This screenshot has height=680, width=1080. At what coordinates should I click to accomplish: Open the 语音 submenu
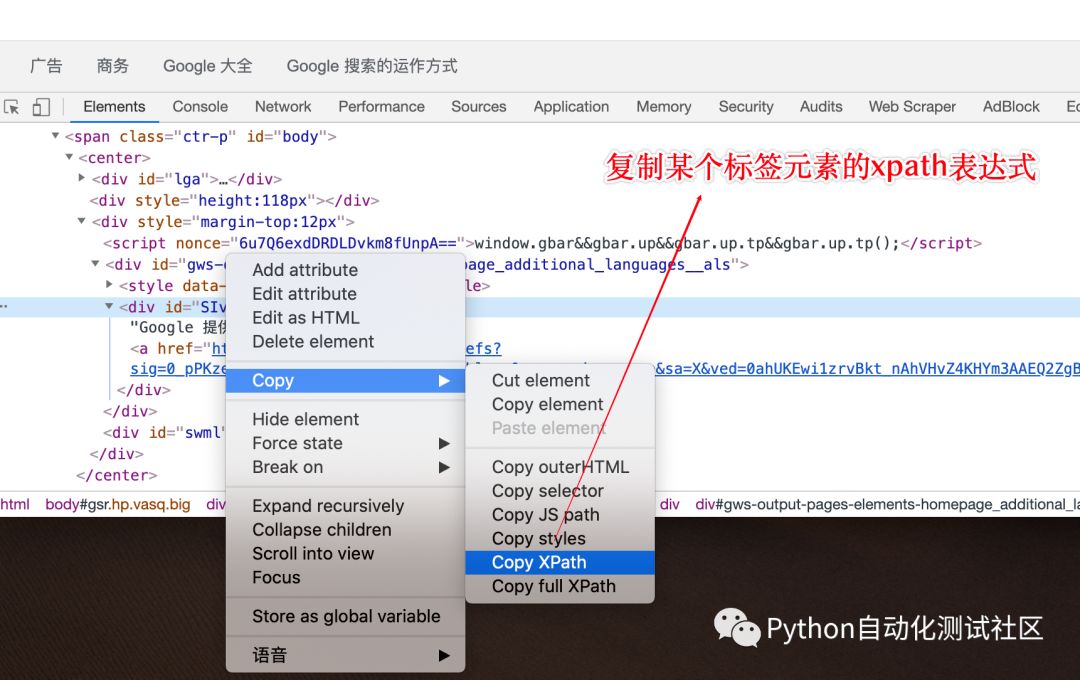point(345,655)
